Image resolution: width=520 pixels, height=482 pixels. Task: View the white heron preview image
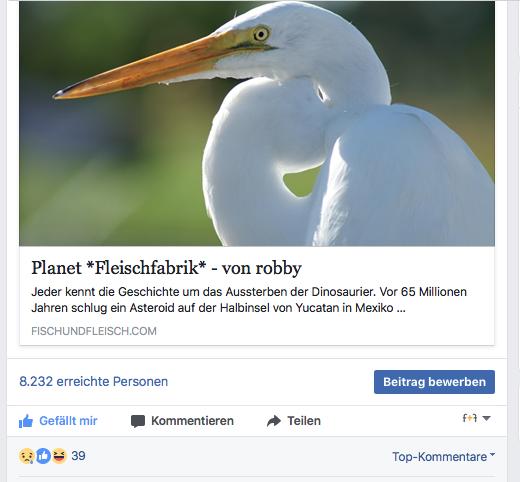[x=257, y=123]
